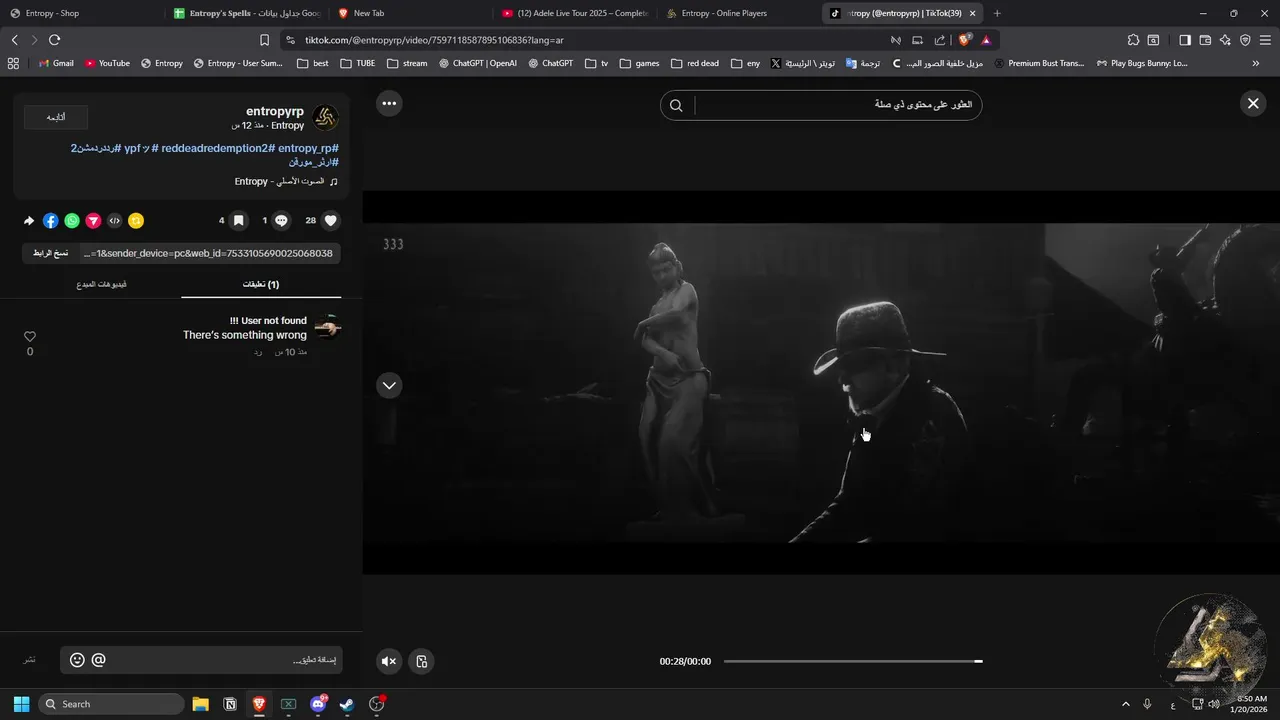
Task: Share the video via WhatsApp
Action: [72, 221]
